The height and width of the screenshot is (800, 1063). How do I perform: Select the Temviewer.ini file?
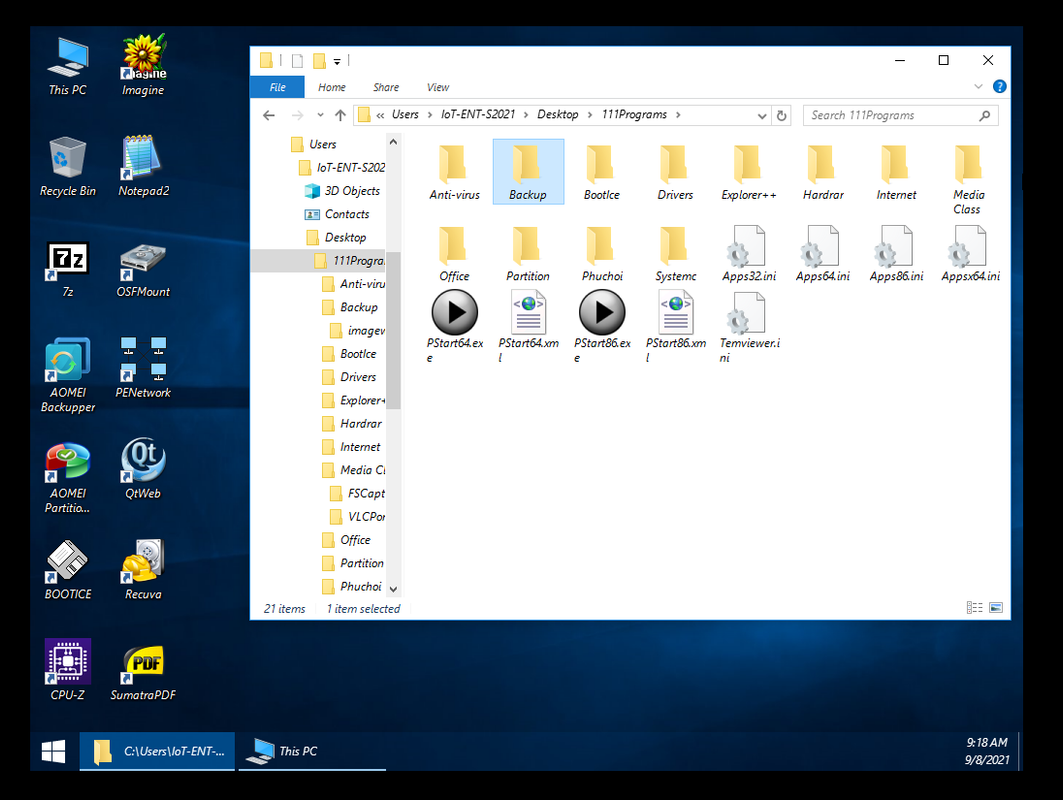tap(748, 327)
